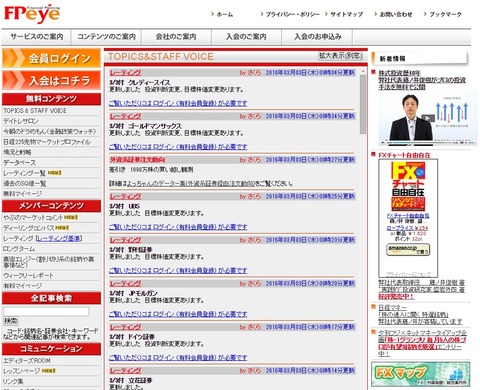Click the scrollbar up arrow in topics
Screen dimensions: 480x390
(363, 72)
